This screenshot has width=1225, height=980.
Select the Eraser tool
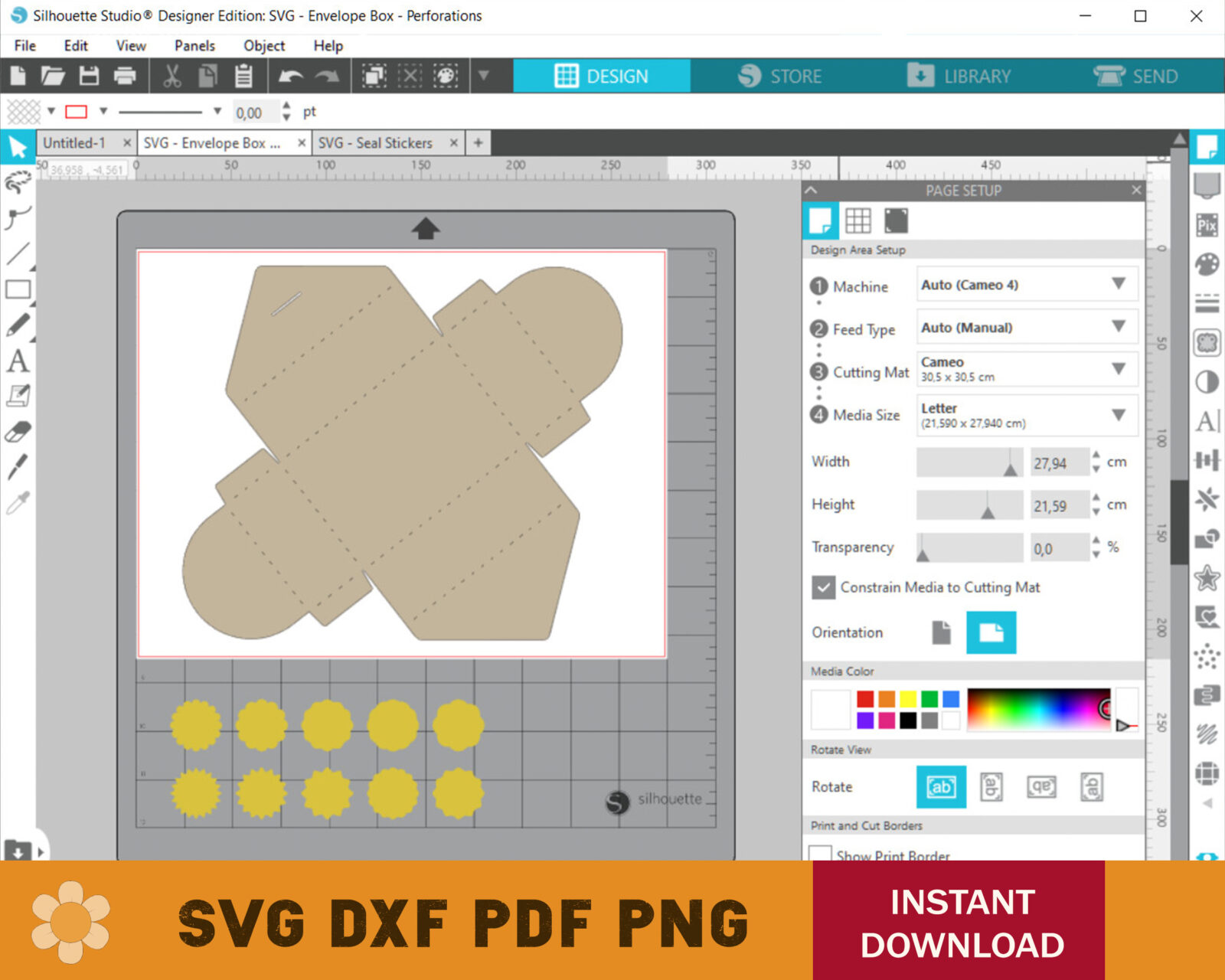pos(18,432)
